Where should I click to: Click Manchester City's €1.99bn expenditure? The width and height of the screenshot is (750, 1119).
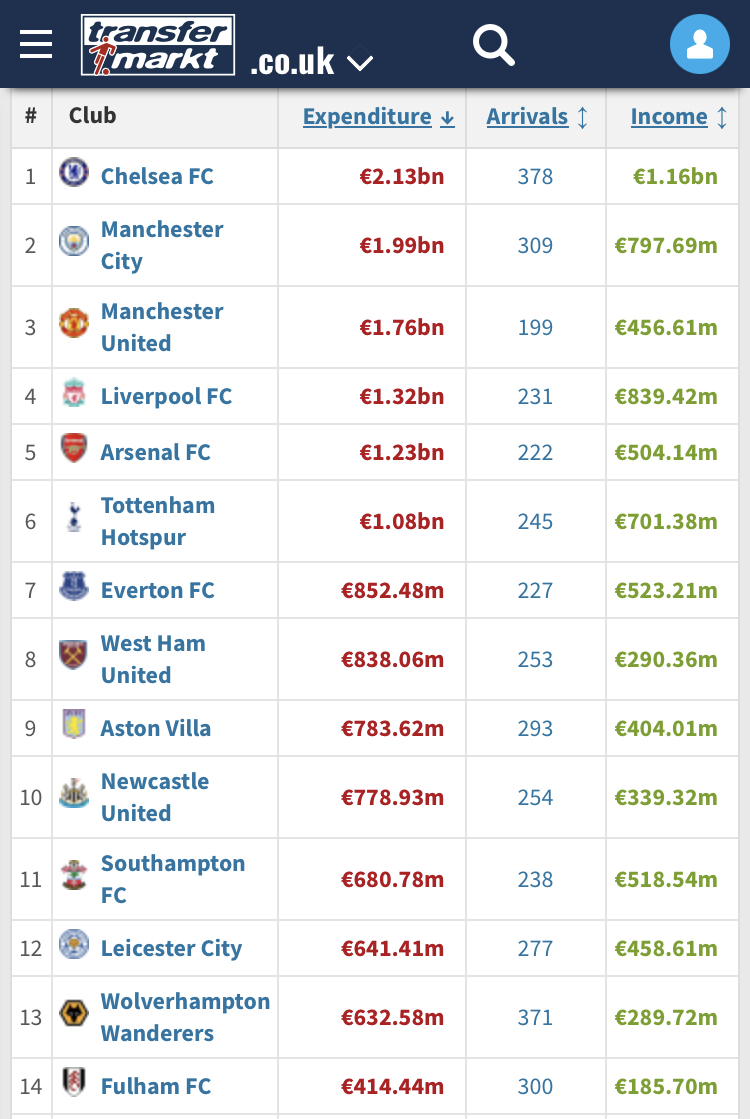click(402, 245)
